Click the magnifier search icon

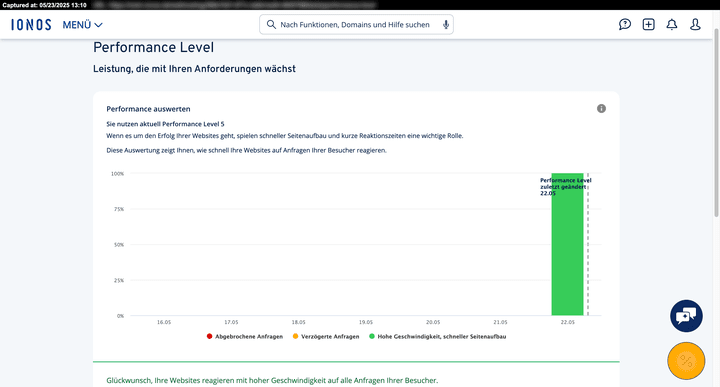[271, 25]
